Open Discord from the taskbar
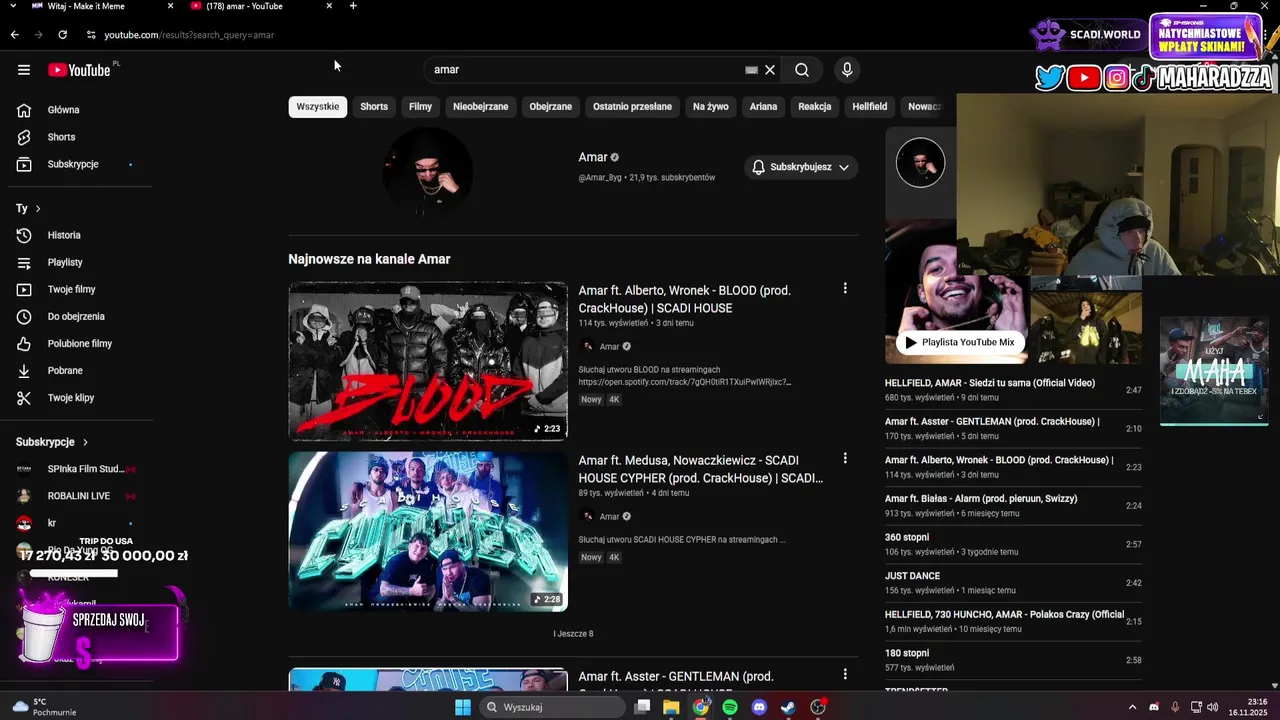Viewport: 1280px width, 720px height. pos(759,707)
